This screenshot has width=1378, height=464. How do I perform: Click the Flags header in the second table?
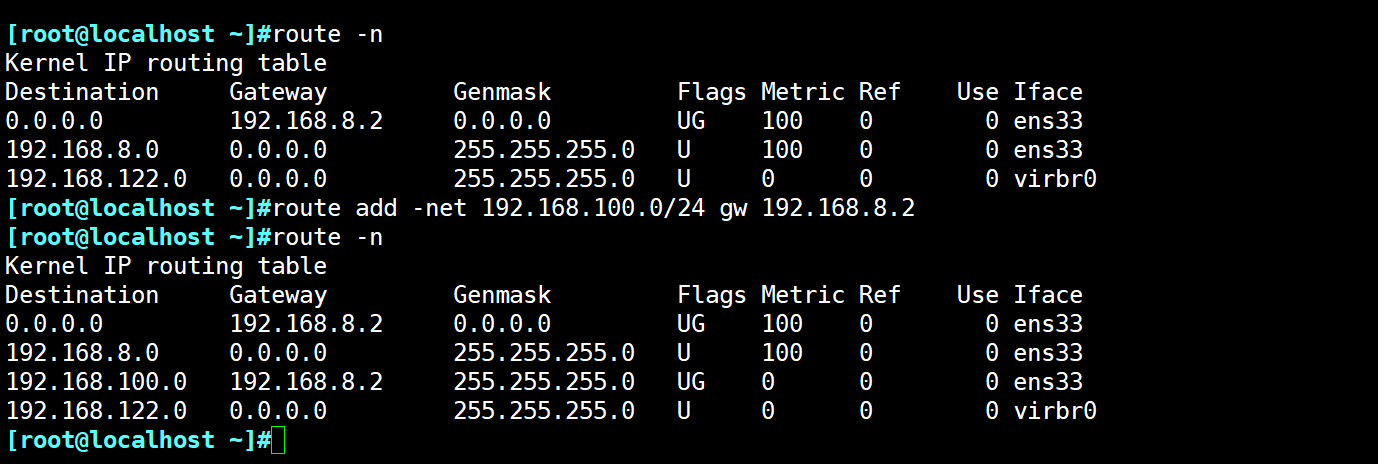(711, 295)
